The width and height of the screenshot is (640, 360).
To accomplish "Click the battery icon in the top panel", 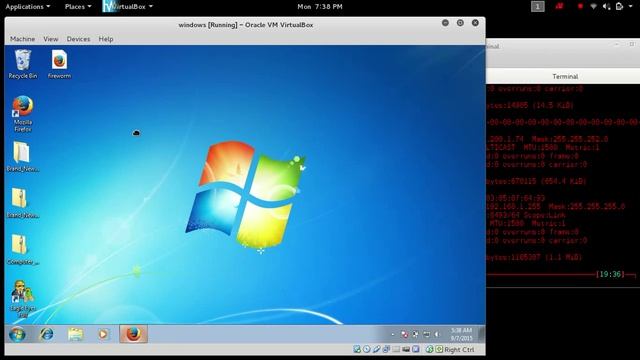I will point(619,6).
